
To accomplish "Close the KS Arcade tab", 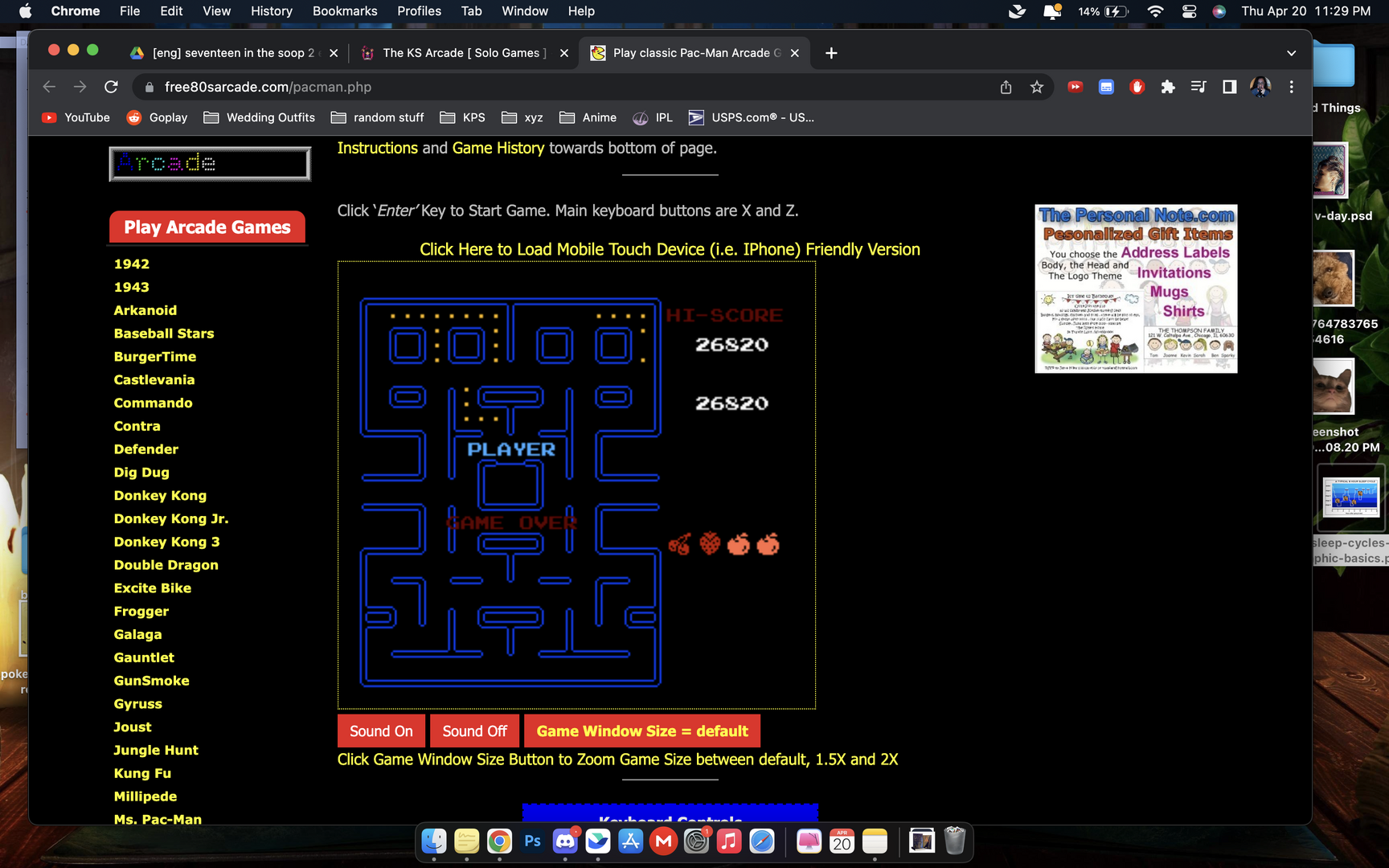I will (564, 53).
